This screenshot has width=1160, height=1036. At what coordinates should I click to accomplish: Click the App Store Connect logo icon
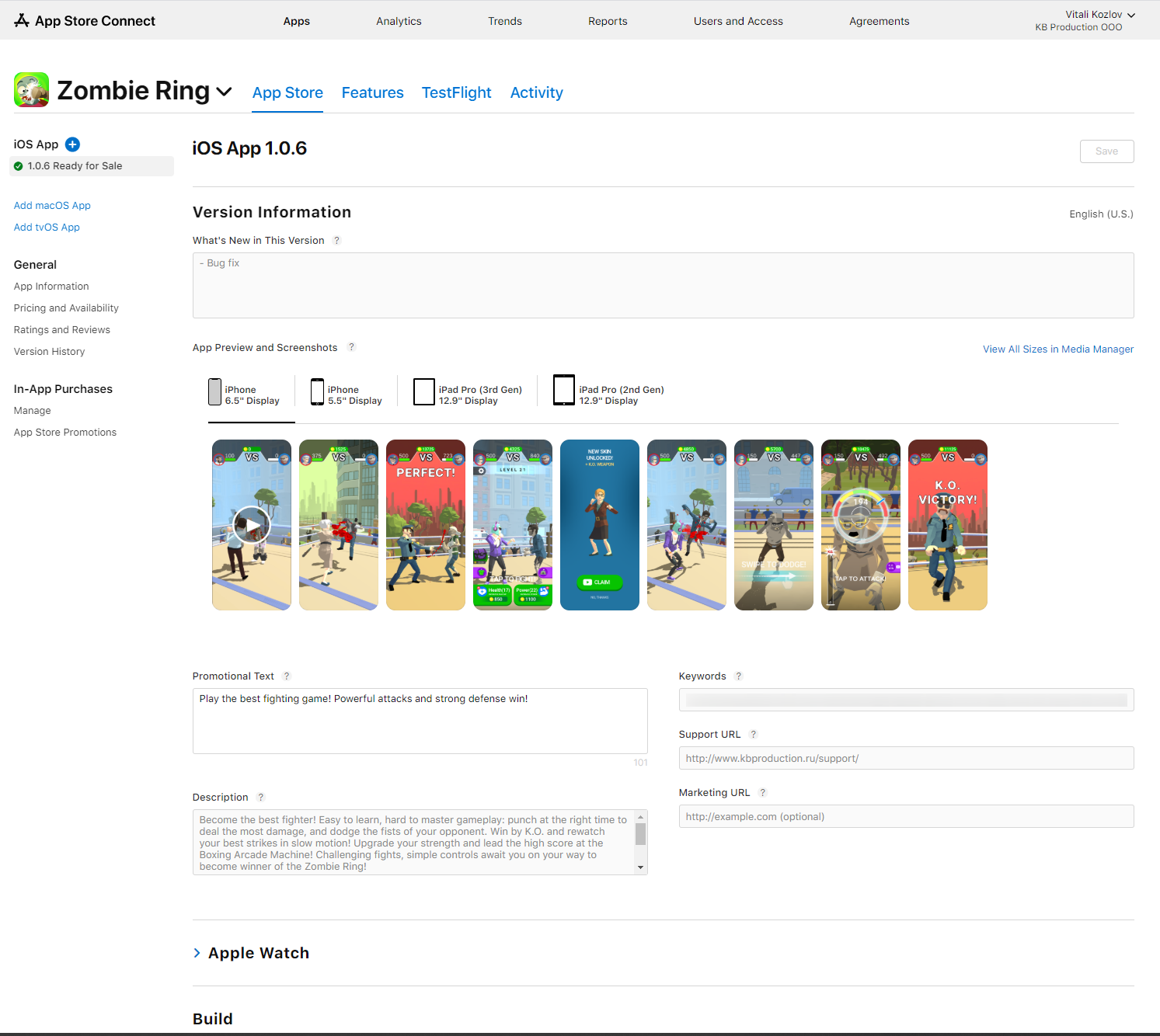22,20
